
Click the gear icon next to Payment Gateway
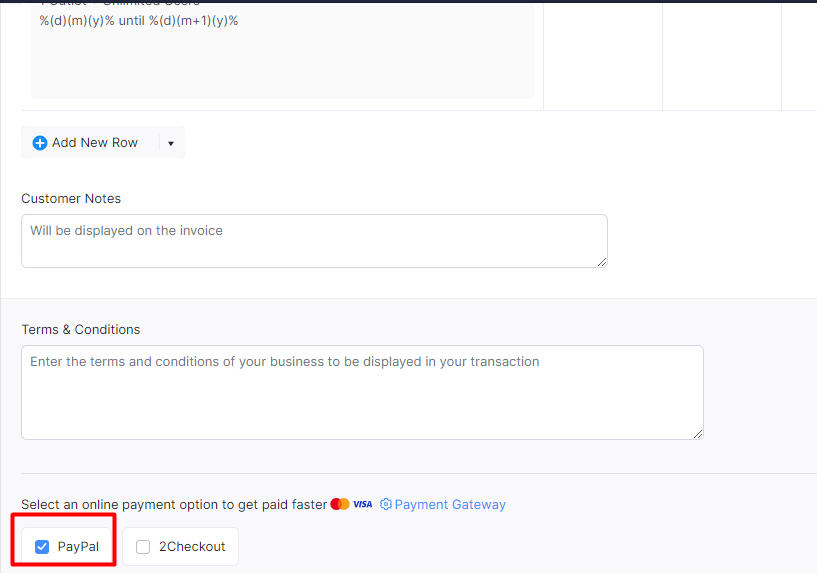tap(386, 504)
